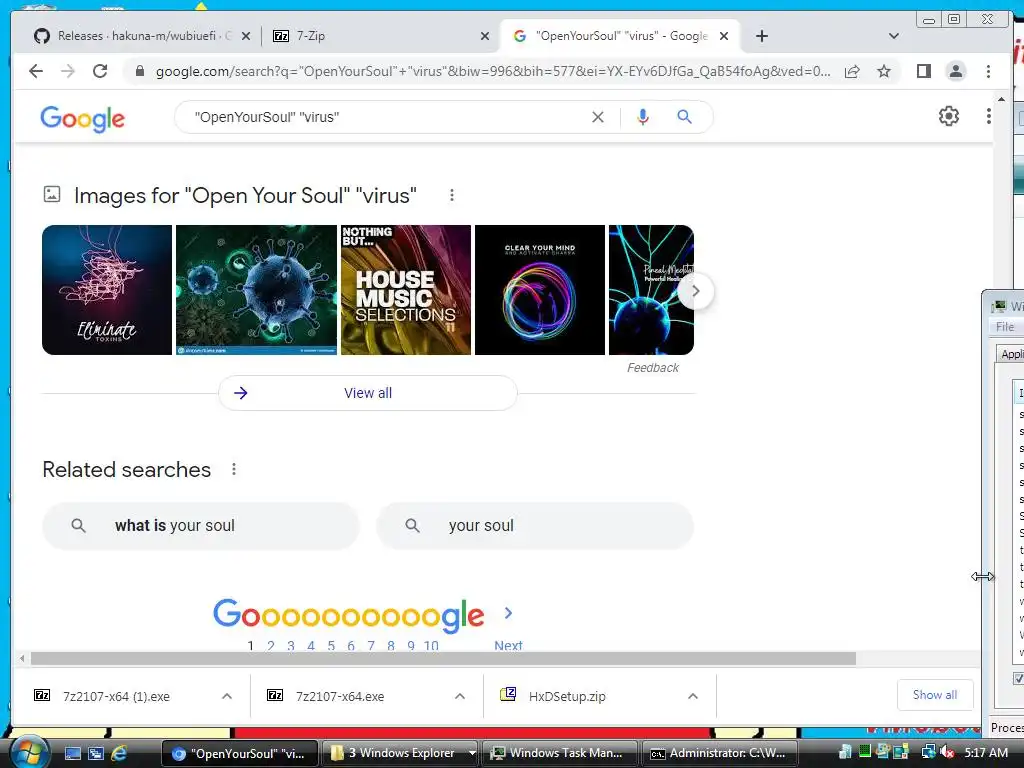Share this page via address bar icon

tap(852, 71)
